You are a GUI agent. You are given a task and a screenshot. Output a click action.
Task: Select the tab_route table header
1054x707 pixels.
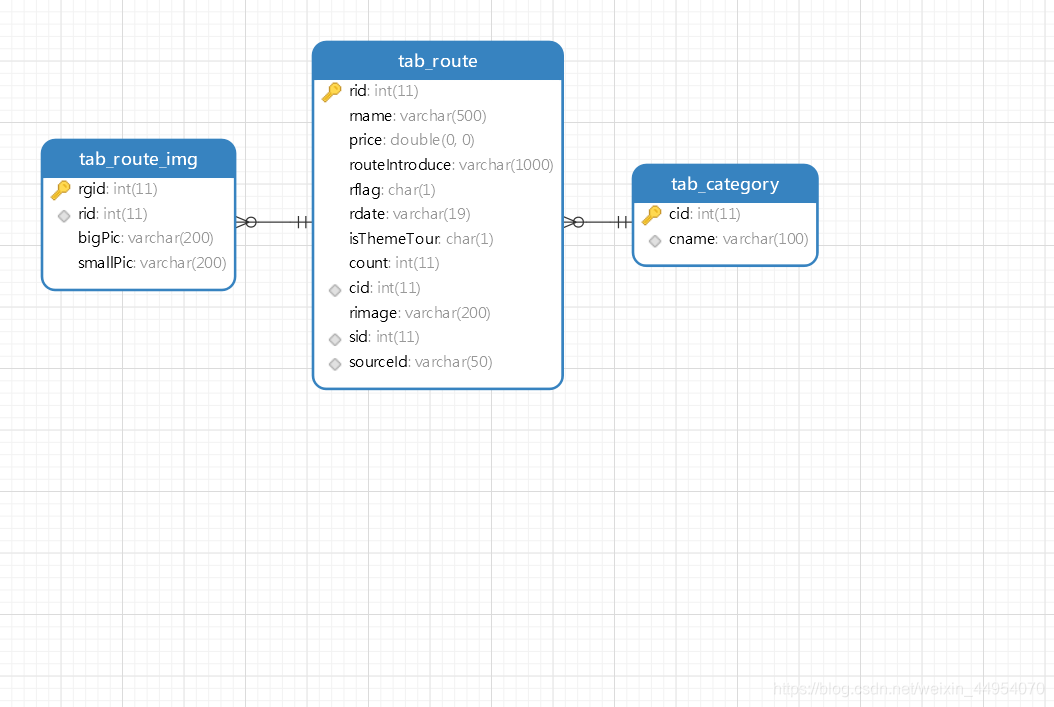point(438,60)
